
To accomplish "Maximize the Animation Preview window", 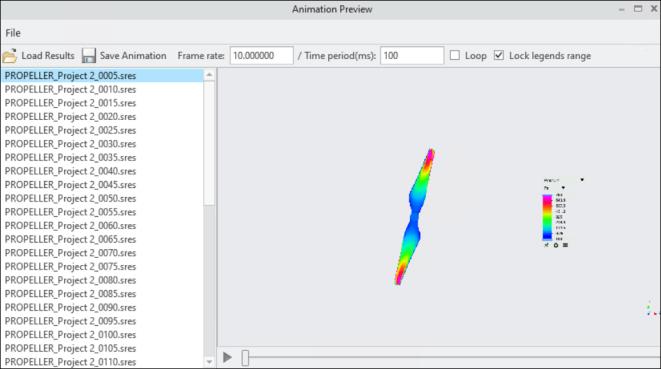I will 638,9.
